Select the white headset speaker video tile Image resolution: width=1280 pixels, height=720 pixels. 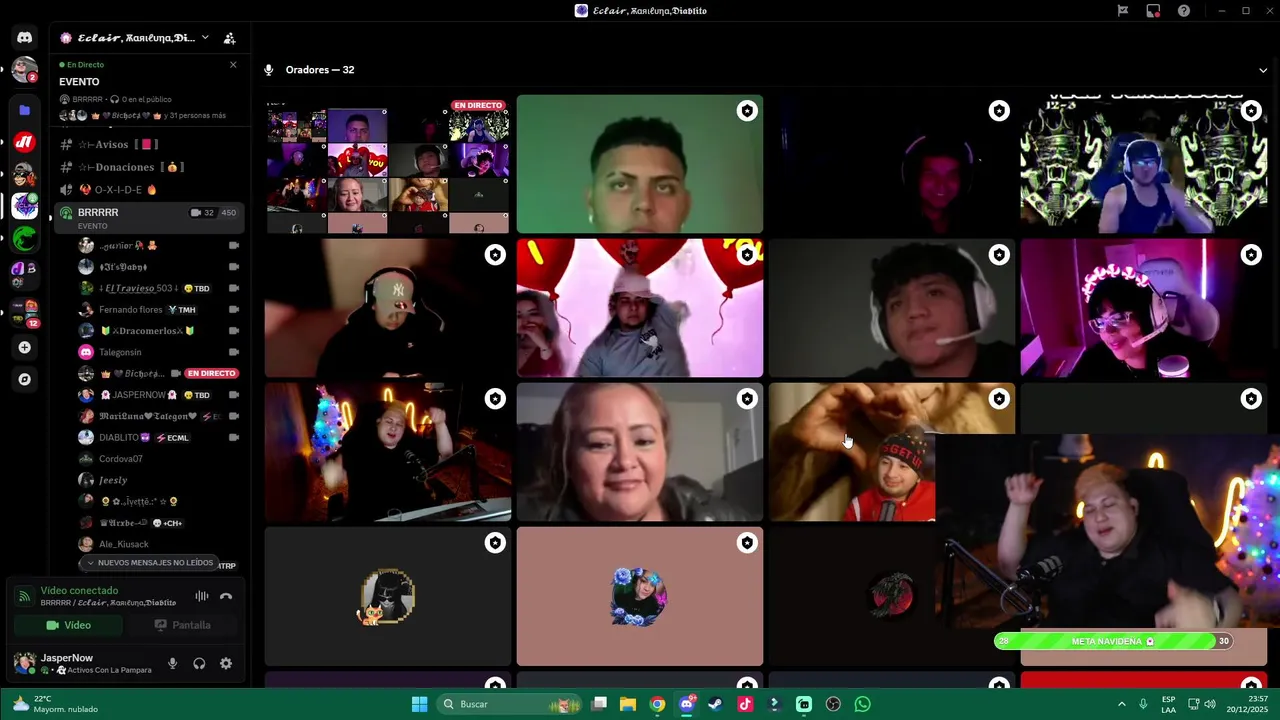892,308
